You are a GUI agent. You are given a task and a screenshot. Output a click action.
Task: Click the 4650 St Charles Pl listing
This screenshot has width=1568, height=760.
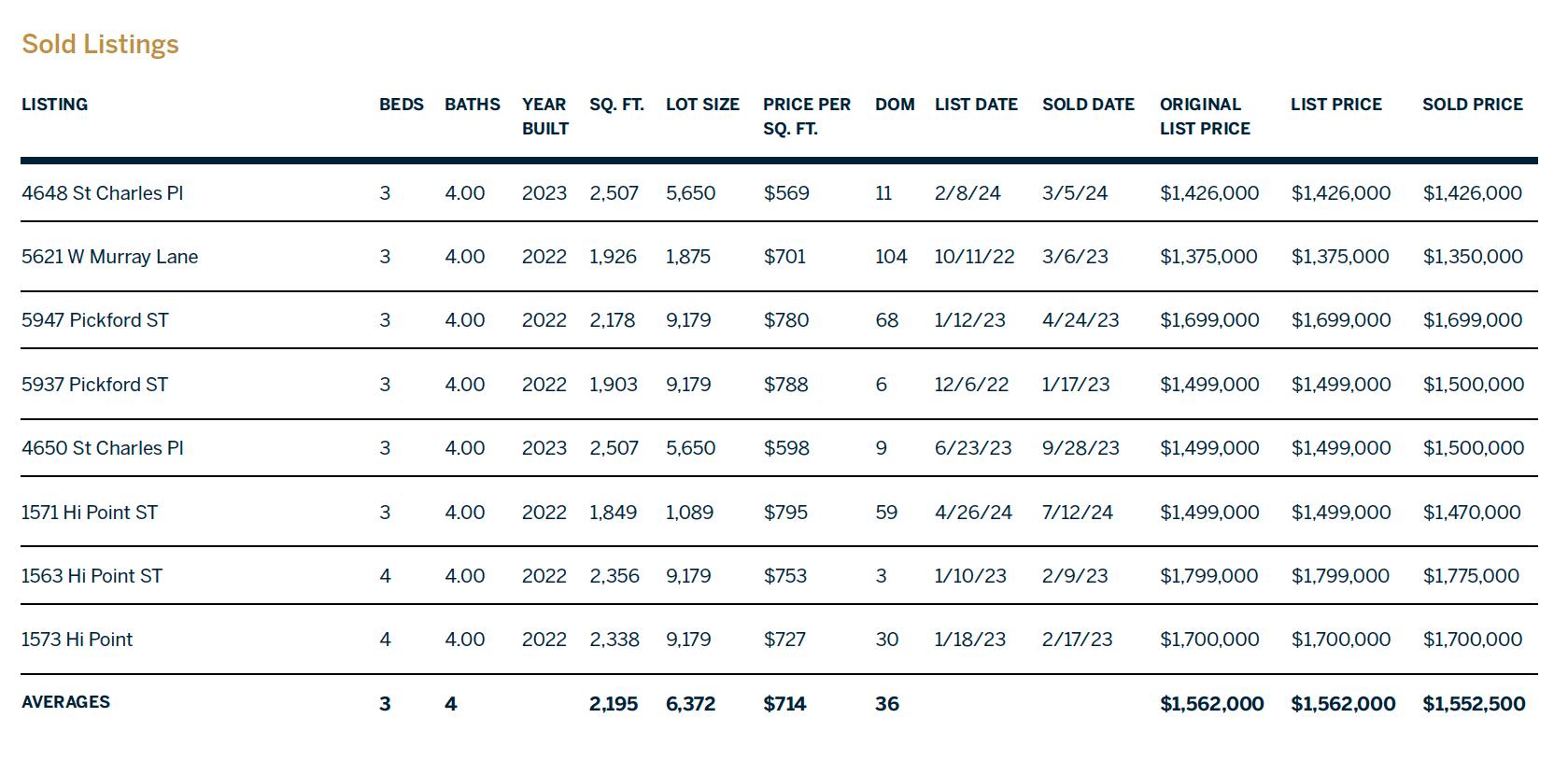pos(103,448)
